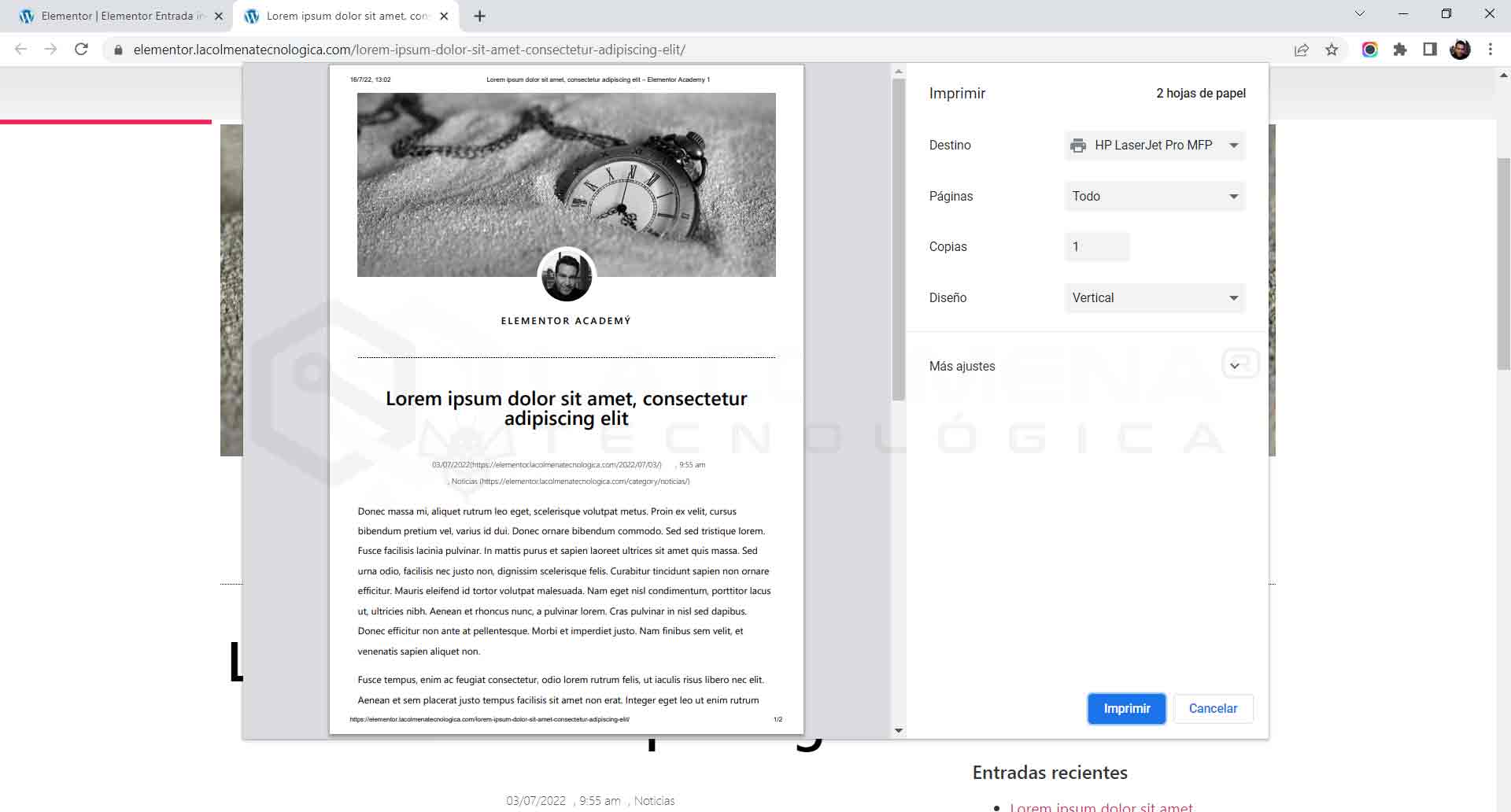Image resolution: width=1511 pixels, height=812 pixels.
Task: Open the Diseño dropdown showing Vertical
Action: click(x=1154, y=297)
